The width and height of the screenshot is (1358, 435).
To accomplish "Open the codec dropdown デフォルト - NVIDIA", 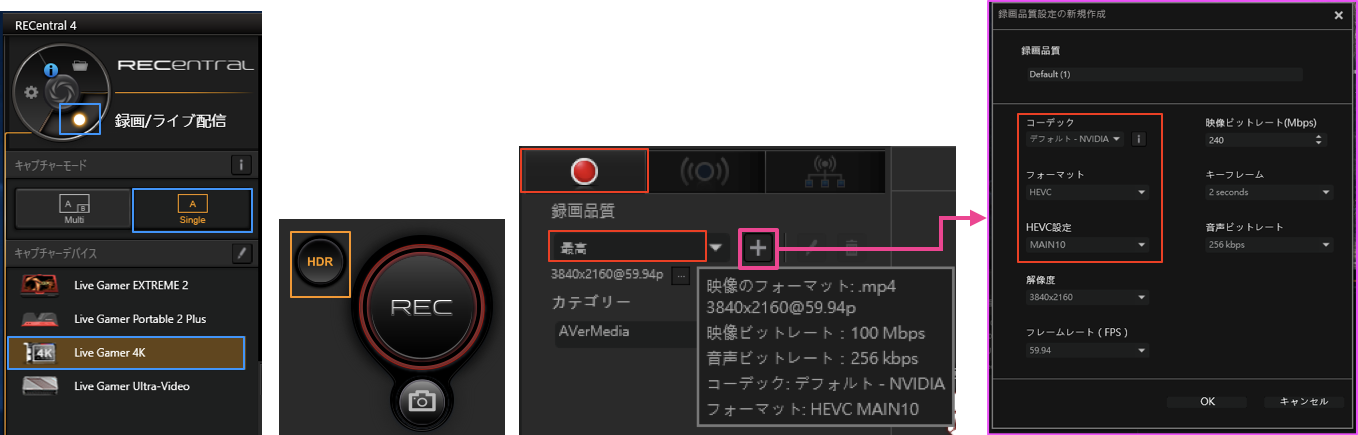I will tap(1074, 139).
